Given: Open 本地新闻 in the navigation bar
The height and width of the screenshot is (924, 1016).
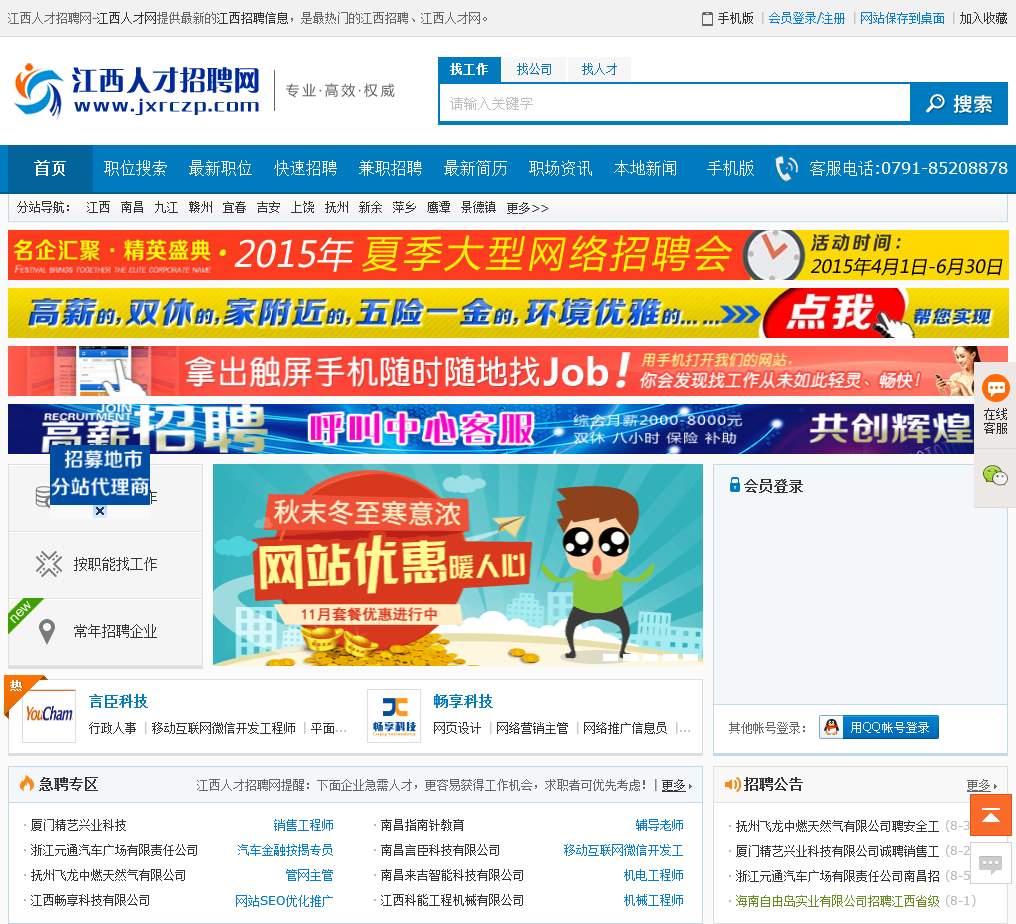Looking at the screenshot, I should coord(645,168).
